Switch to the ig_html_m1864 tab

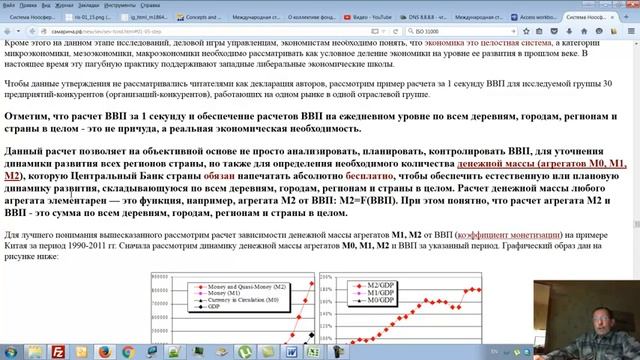coord(144,17)
